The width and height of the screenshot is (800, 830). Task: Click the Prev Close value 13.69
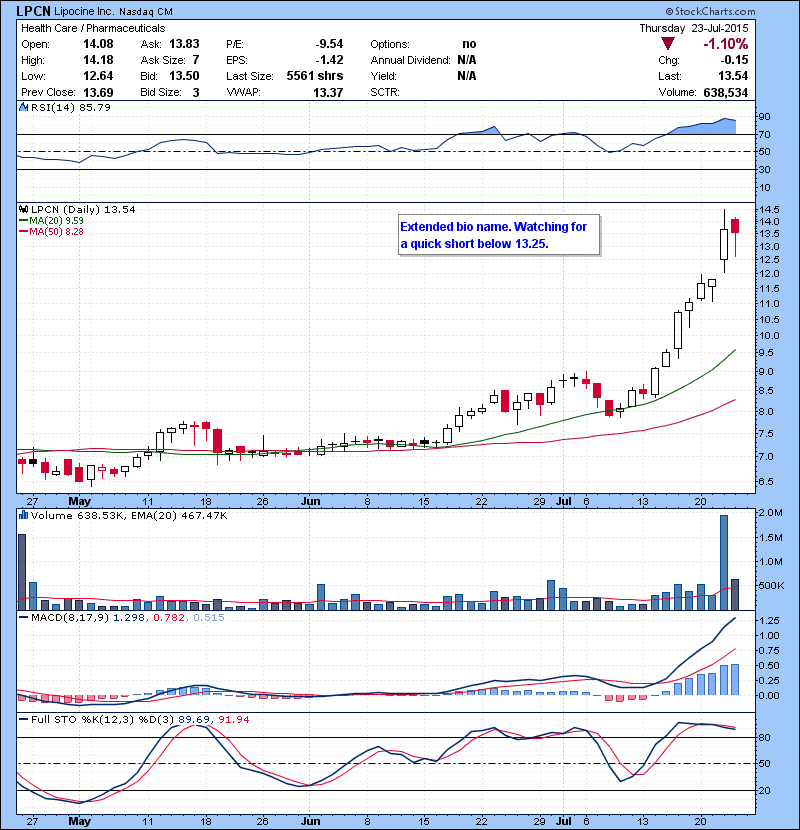(98, 92)
